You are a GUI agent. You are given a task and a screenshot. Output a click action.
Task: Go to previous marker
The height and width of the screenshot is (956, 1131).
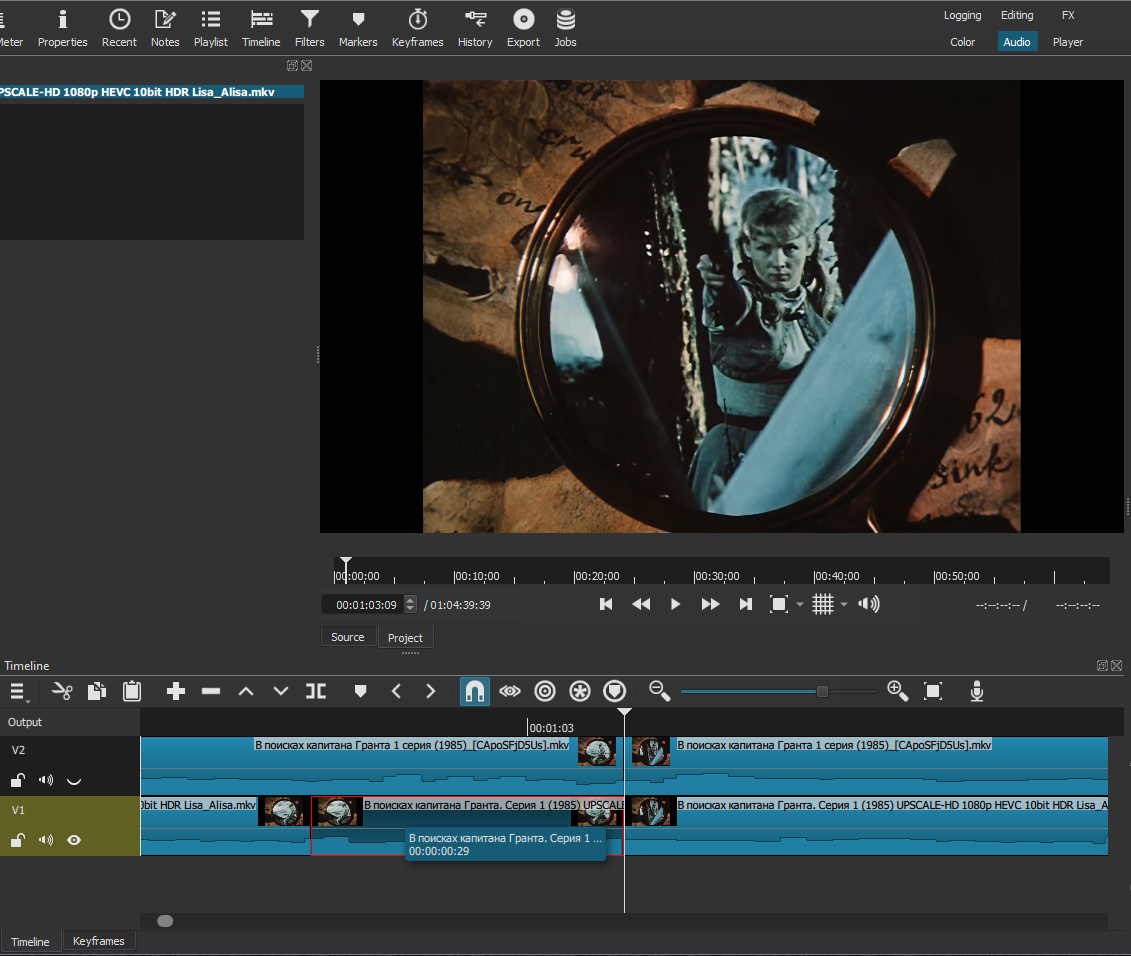[x=396, y=692]
